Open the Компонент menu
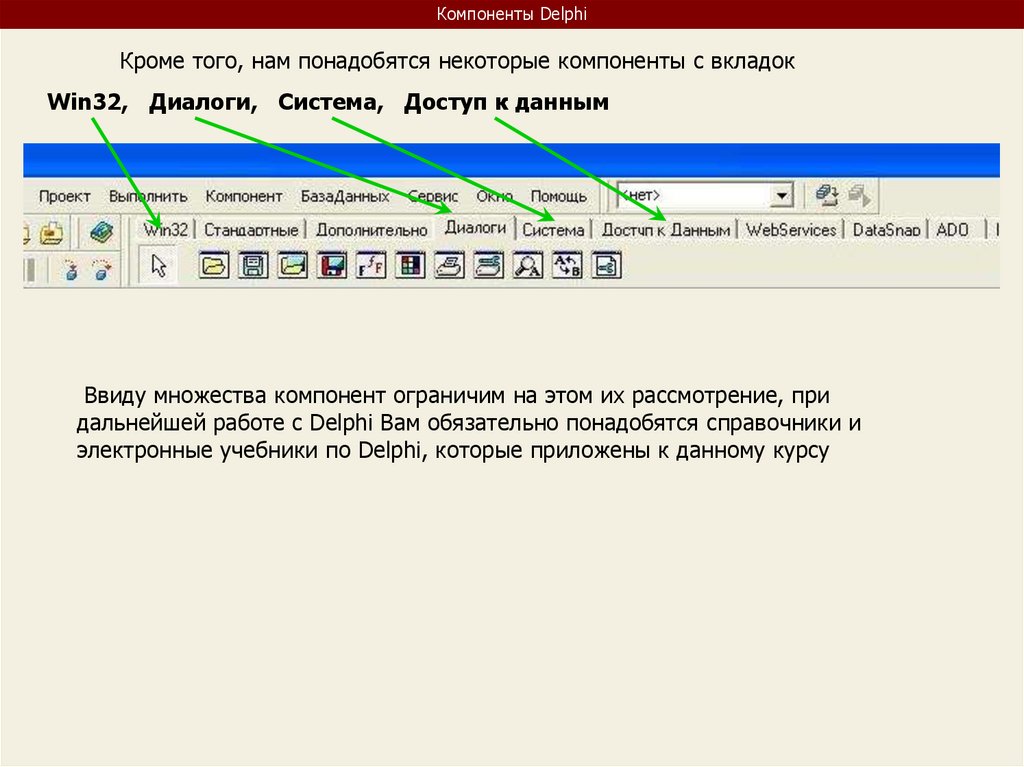 244,196
